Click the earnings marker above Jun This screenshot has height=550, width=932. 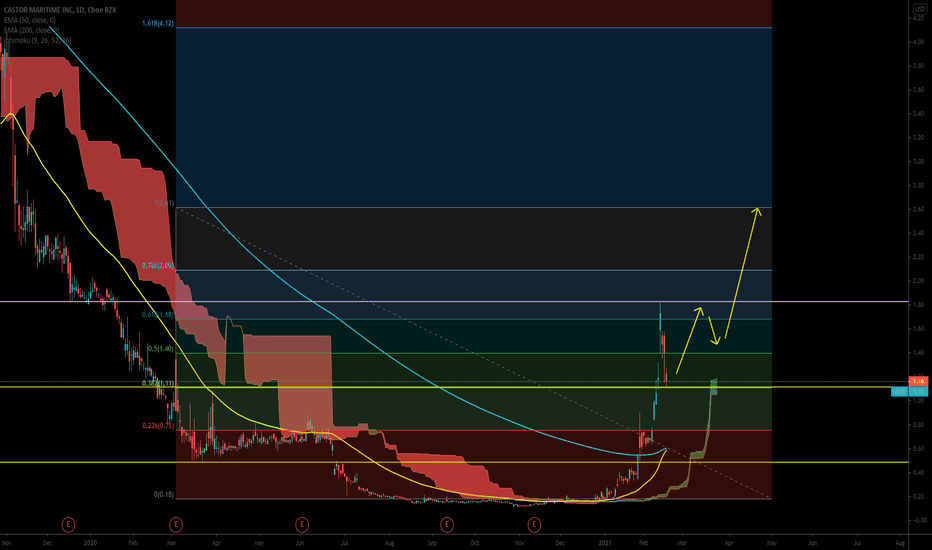[302, 524]
